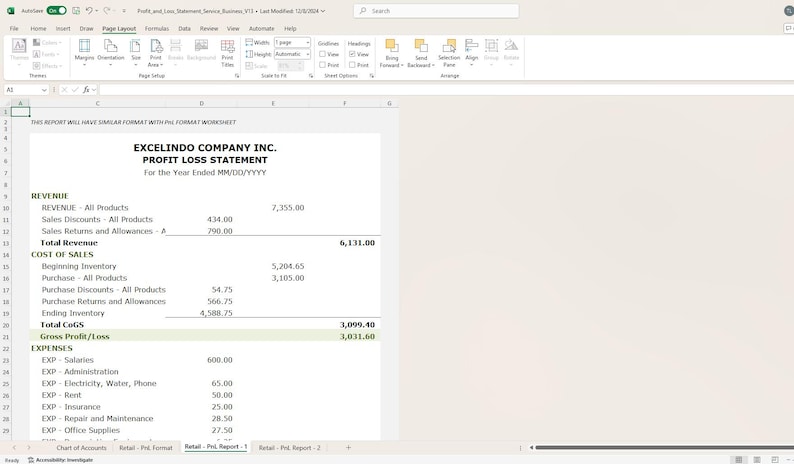The width and height of the screenshot is (794, 464).
Task: Open the Colors theme dropdown
Action: click(x=47, y=43)
